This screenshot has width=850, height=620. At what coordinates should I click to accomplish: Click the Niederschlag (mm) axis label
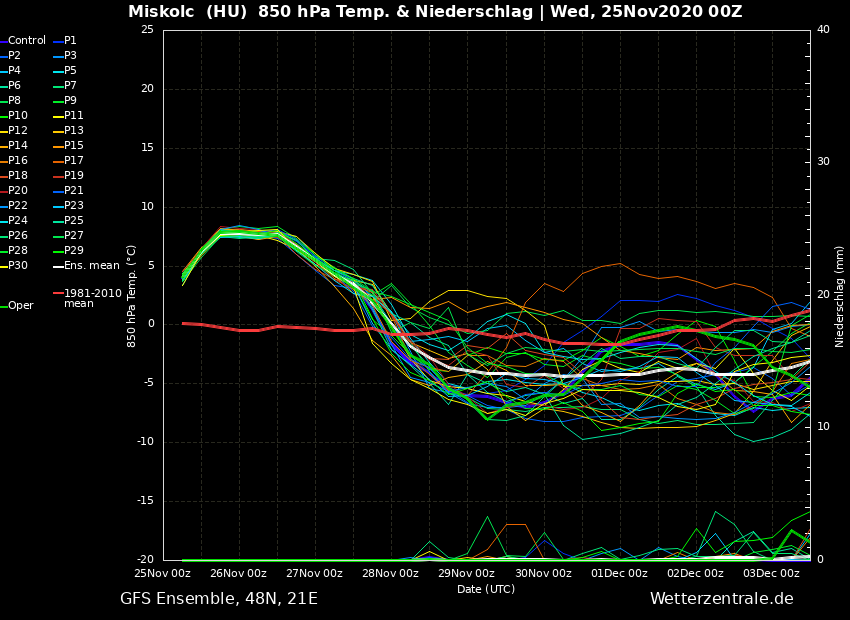pyautogui.click(x=840, y=296)
